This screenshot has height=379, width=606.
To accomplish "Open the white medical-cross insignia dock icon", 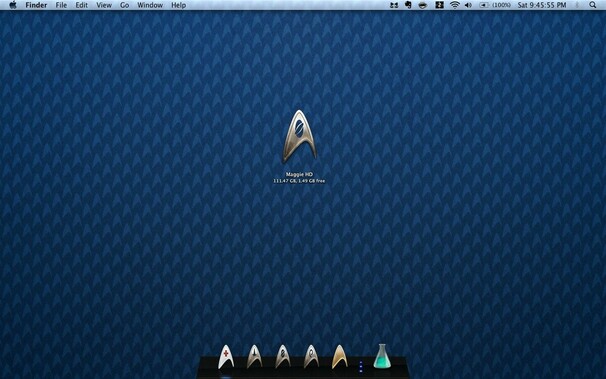I will pyautogui.click(x=226, y=357).
